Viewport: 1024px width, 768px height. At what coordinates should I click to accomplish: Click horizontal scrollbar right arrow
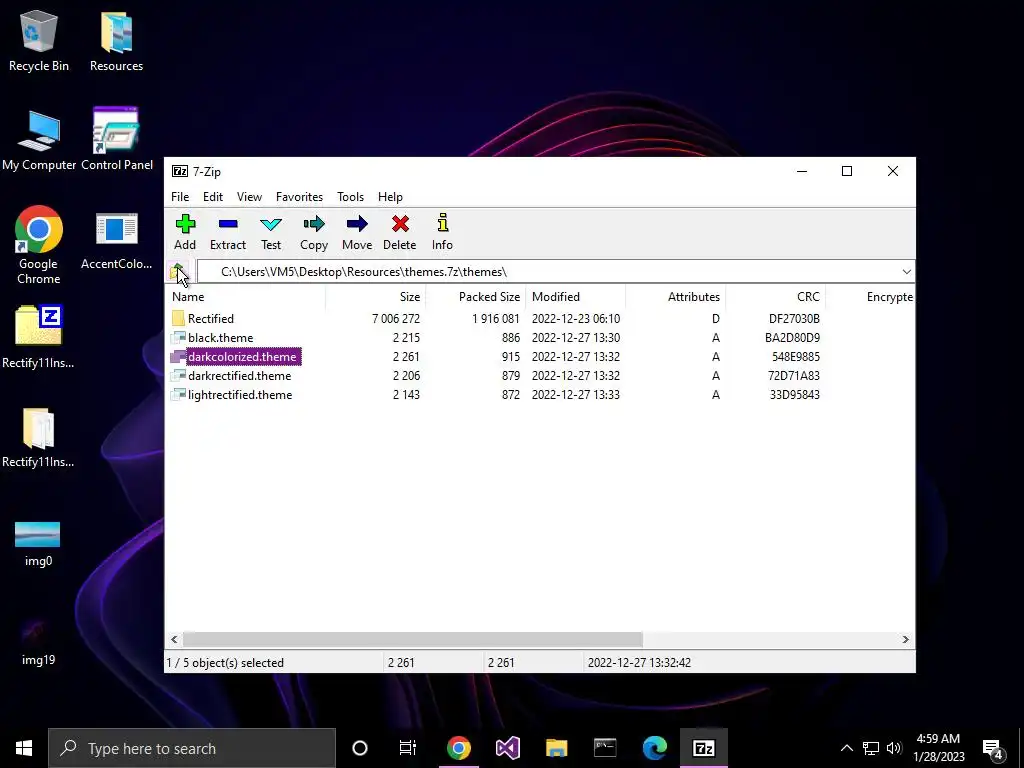point(905,639)
